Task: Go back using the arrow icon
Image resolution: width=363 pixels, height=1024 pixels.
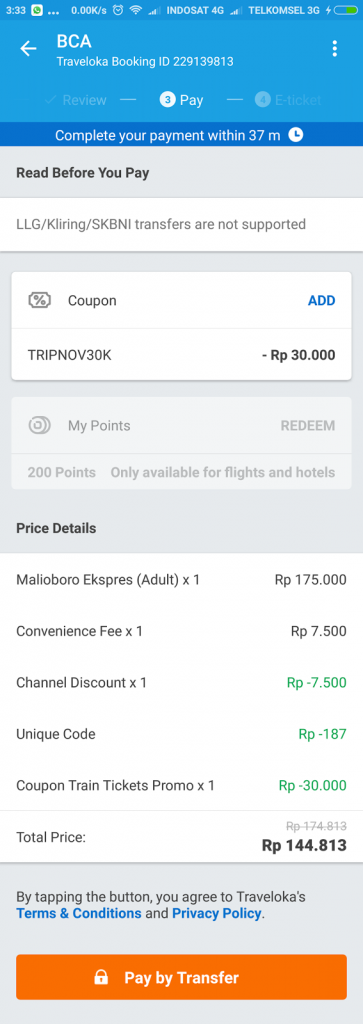Action: point(28,49)
